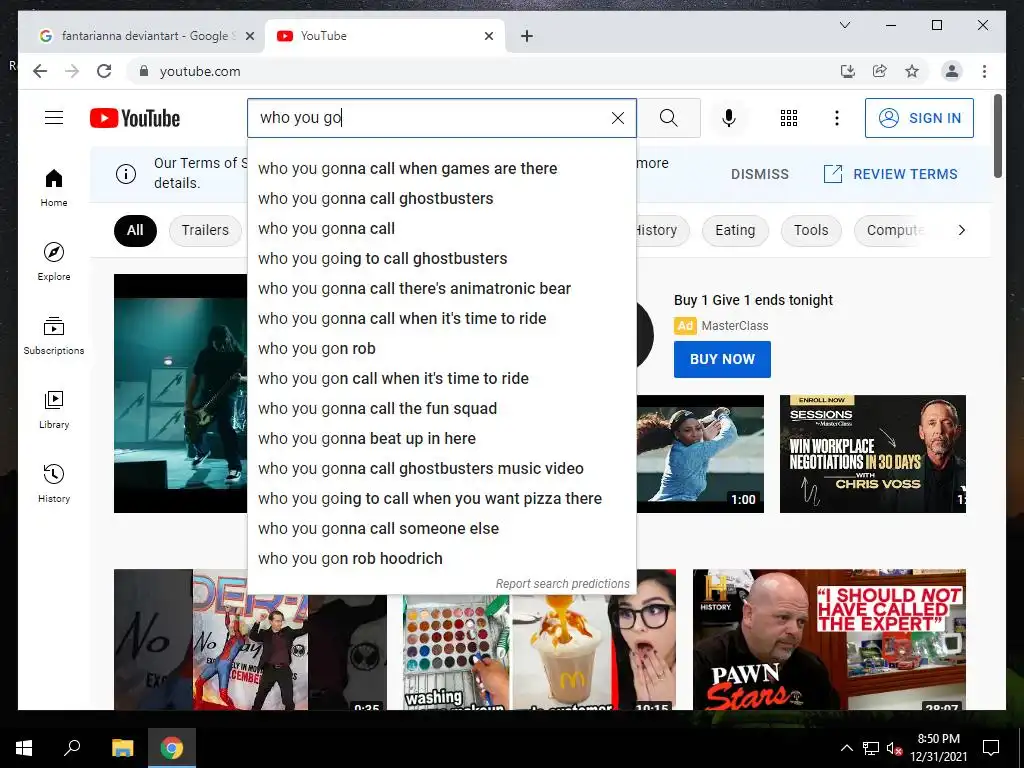The width and height of the screenshot is (1024, 768).
Task: Click the install app icon in address bar
Action: click(848, 71)
